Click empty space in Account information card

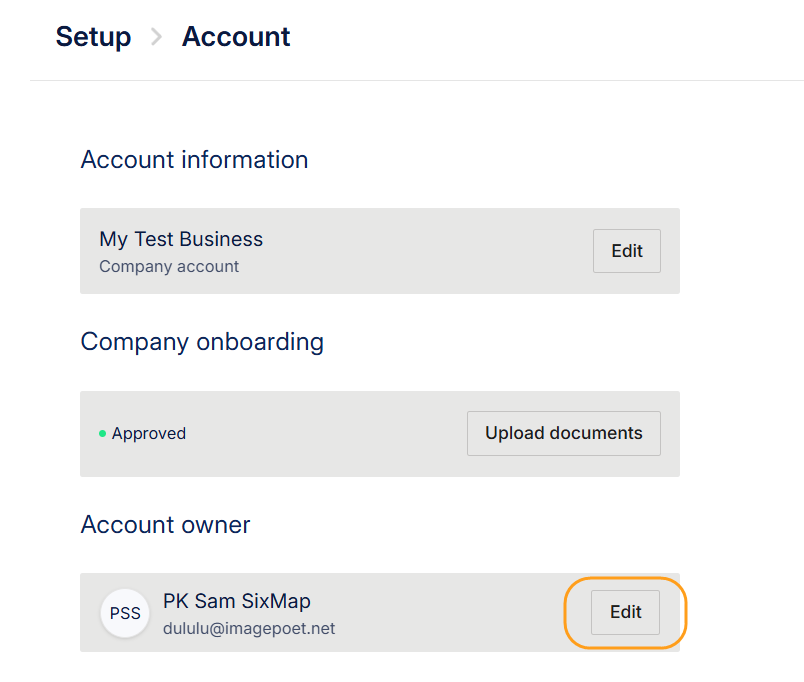[420, 251]
